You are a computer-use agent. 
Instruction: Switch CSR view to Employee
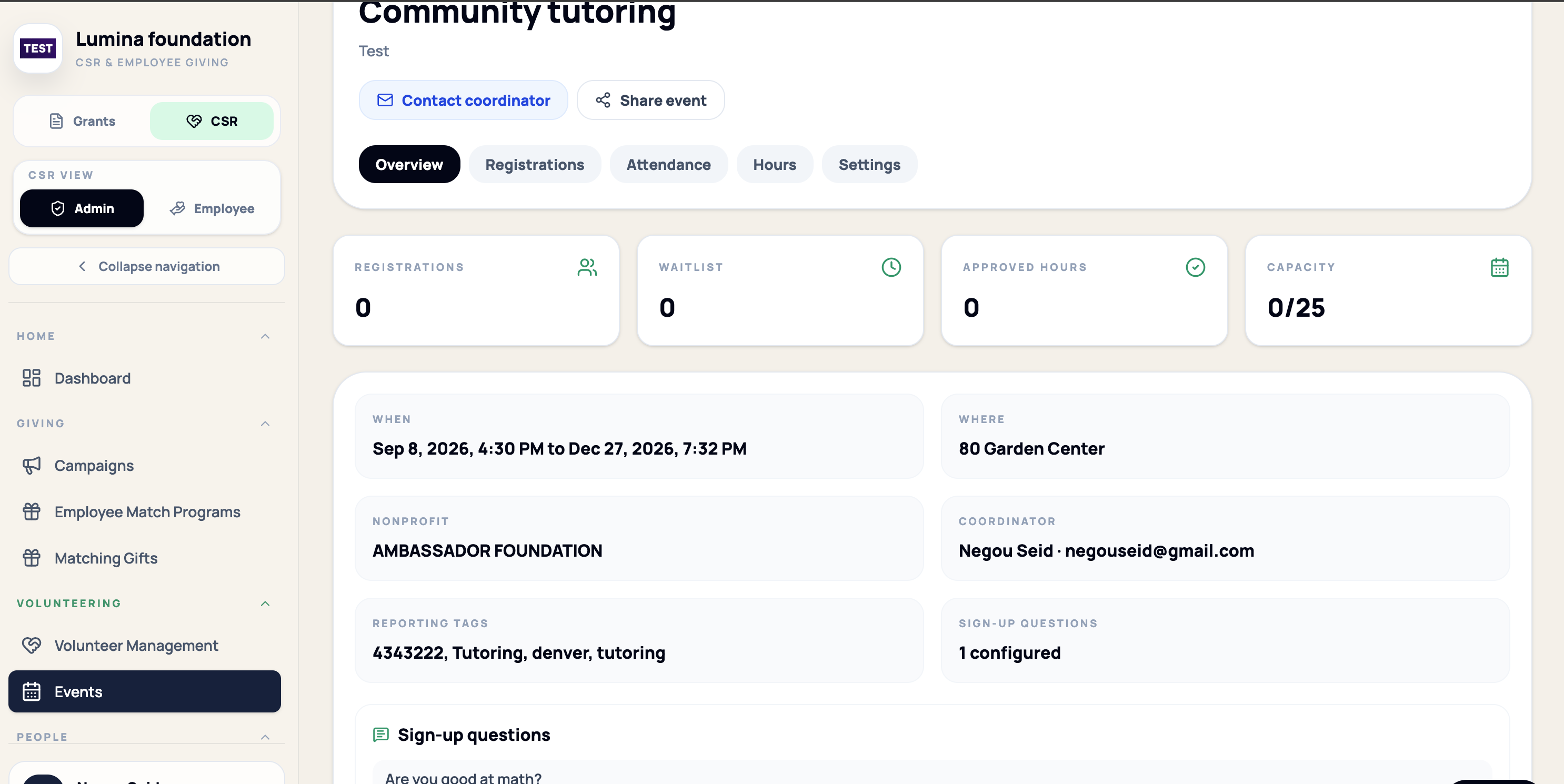pyautogui.click(x=211, y=208)
